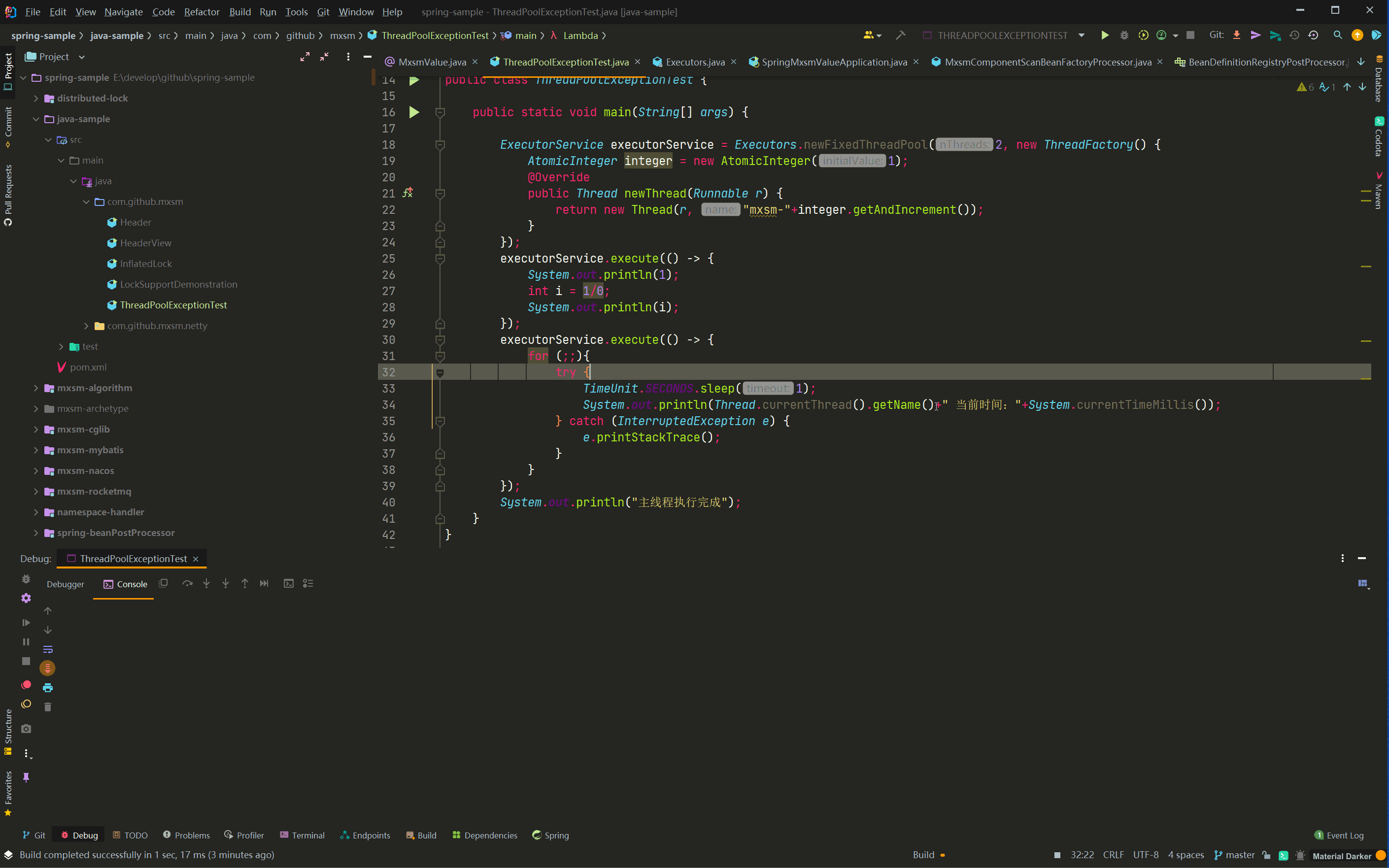1389x868 pixels.
Task: Collapse the java-sample folder in project tree
Action: click(35, 119)
